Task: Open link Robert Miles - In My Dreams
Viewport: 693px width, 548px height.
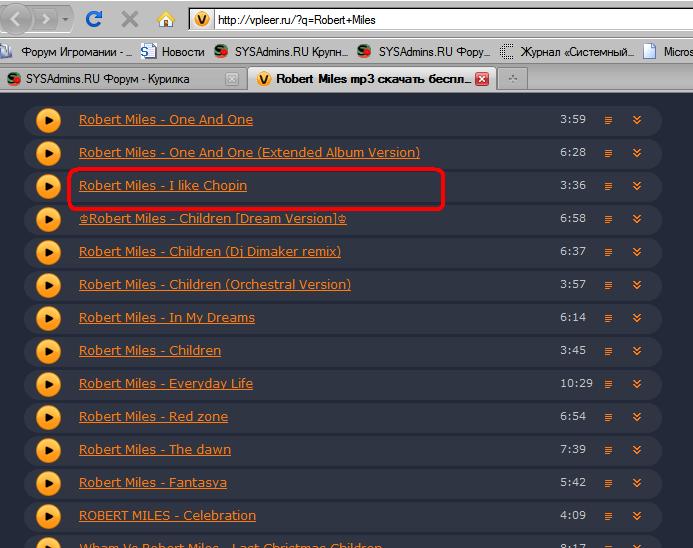Action: click(x=167, y=318)
